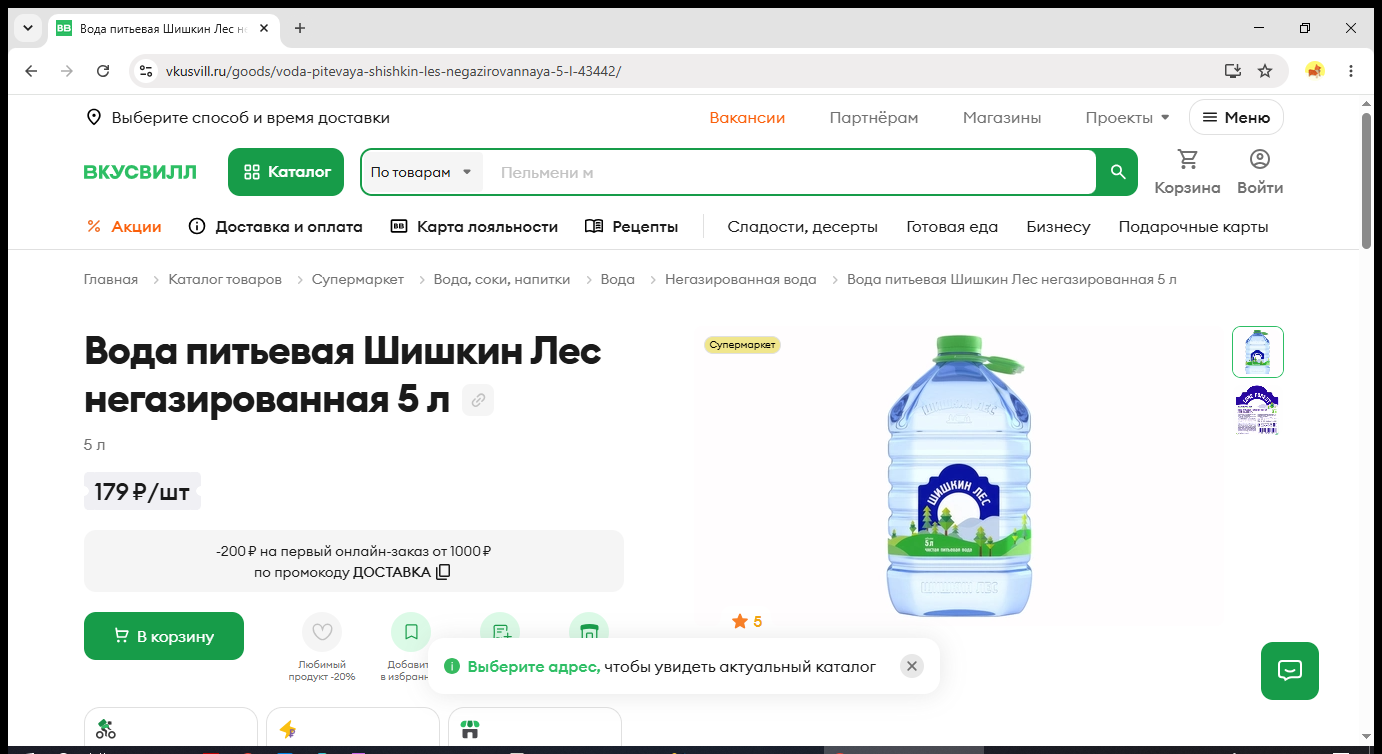Go back to previous page
The image size is (1382, 754).
click(31, 71)
